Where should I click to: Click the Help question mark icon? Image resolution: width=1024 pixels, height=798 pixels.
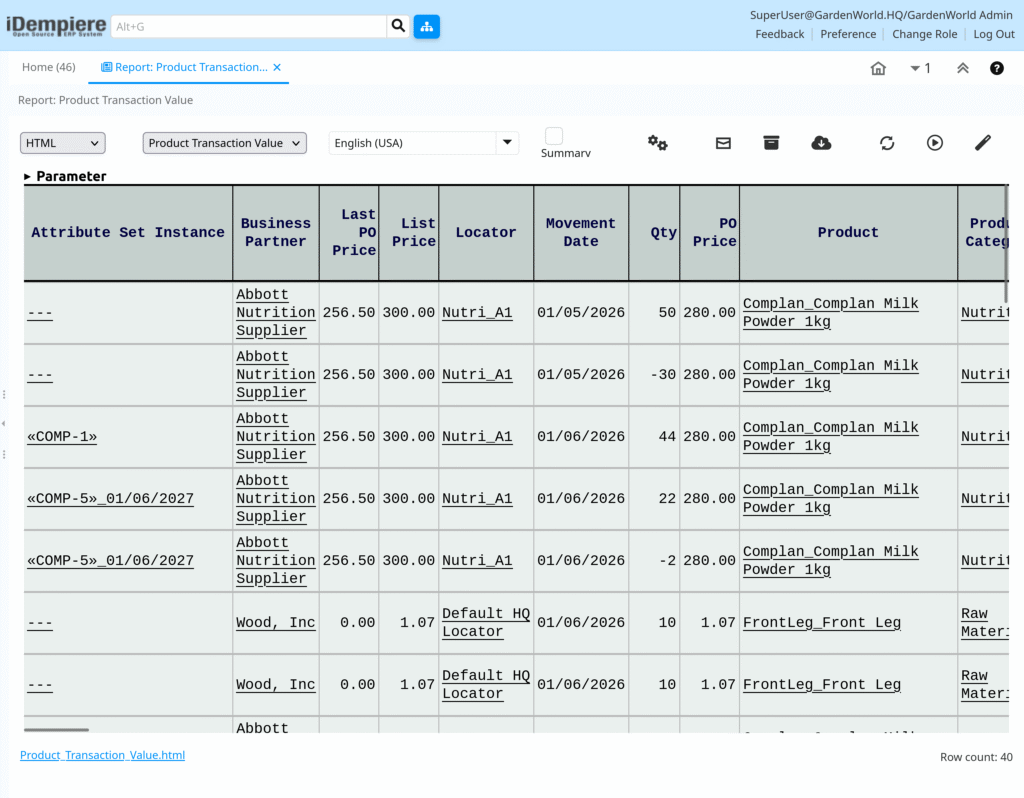(x=997, y=68)
